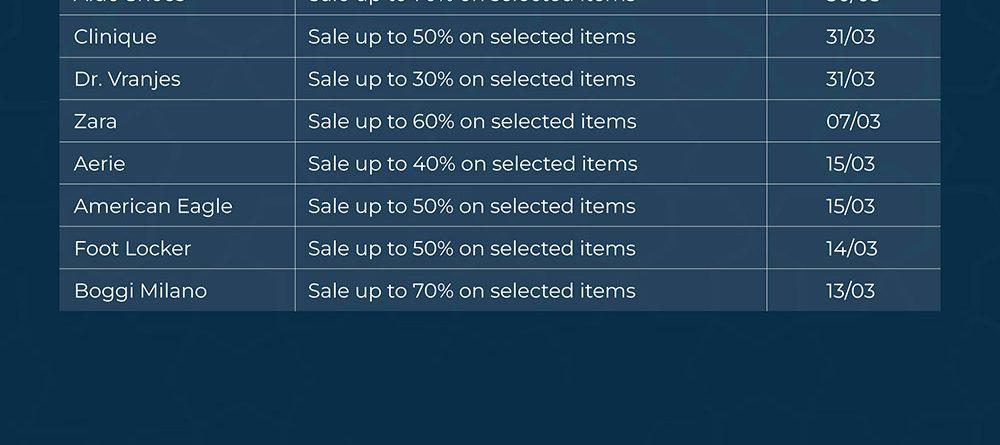Screen dimensions: 1000x445
Task: Click the 30% sale text for Dr. Vranjes
Action: [471, 79]
